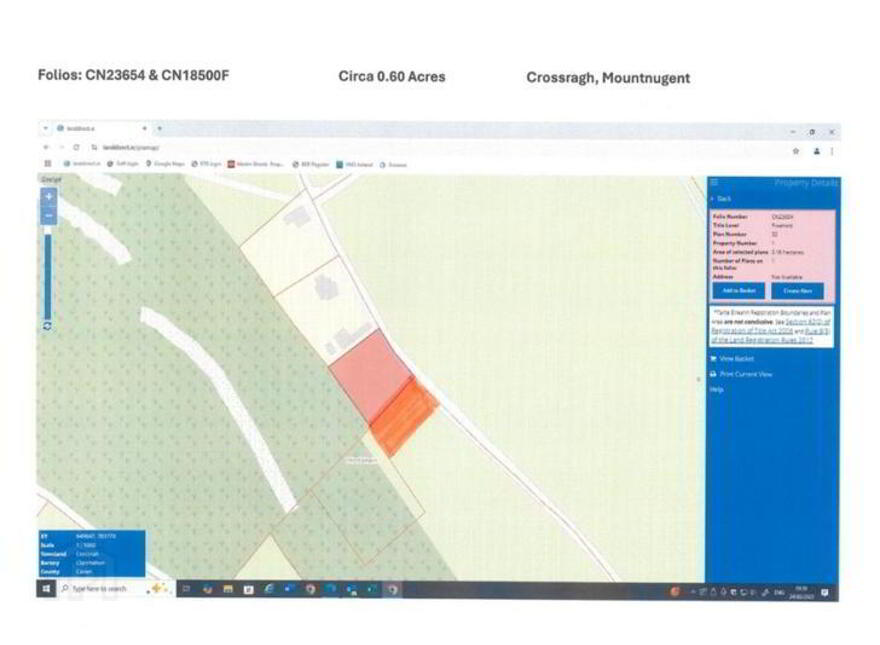Click the Windows taskbar search box

[x=102, y=589]
